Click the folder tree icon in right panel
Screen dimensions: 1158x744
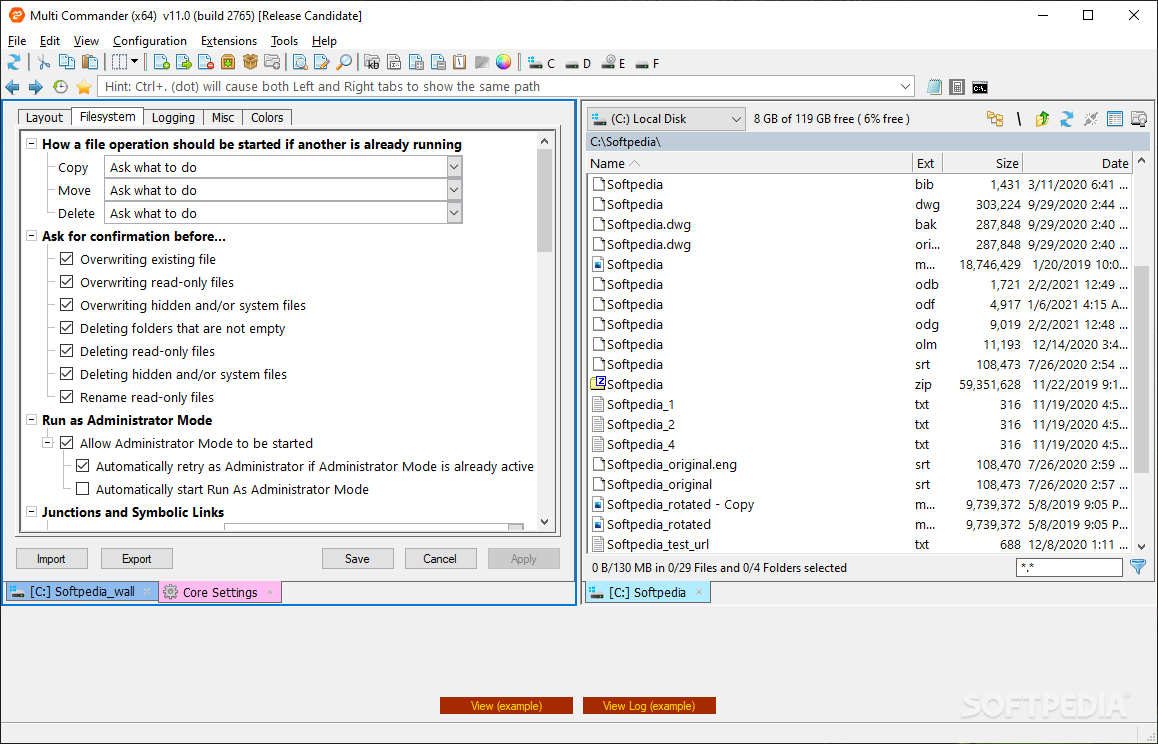pos(995,119)
